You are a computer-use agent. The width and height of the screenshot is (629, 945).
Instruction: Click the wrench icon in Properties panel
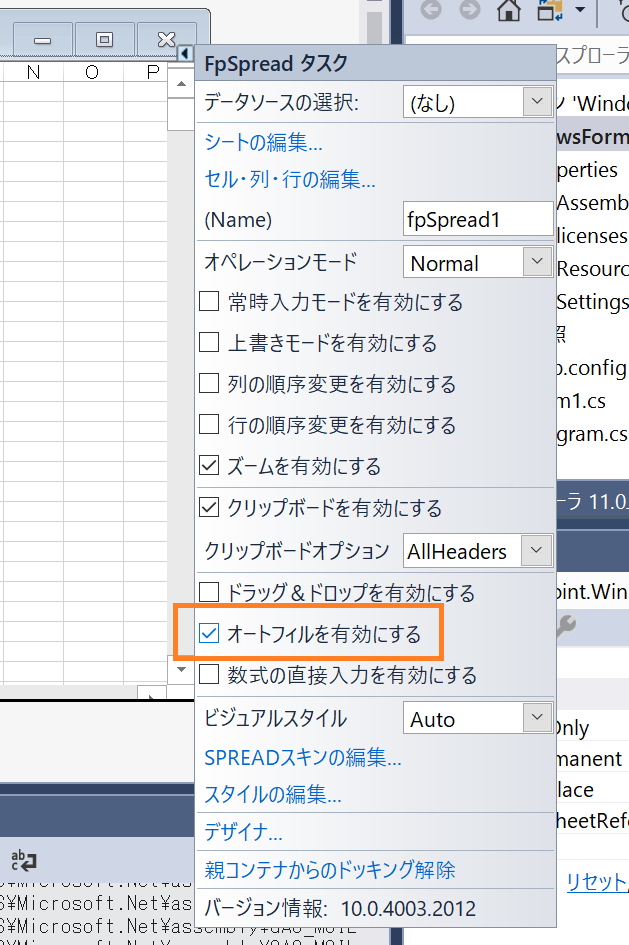[565, 626]
